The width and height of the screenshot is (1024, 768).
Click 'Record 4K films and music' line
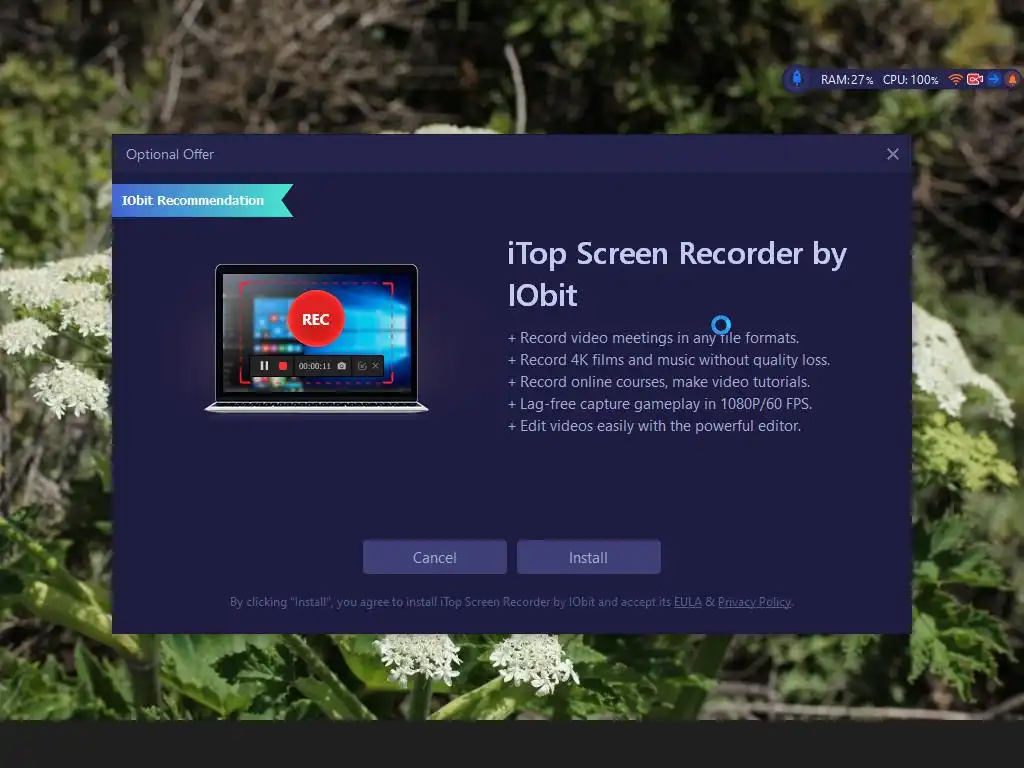(669, 360)
